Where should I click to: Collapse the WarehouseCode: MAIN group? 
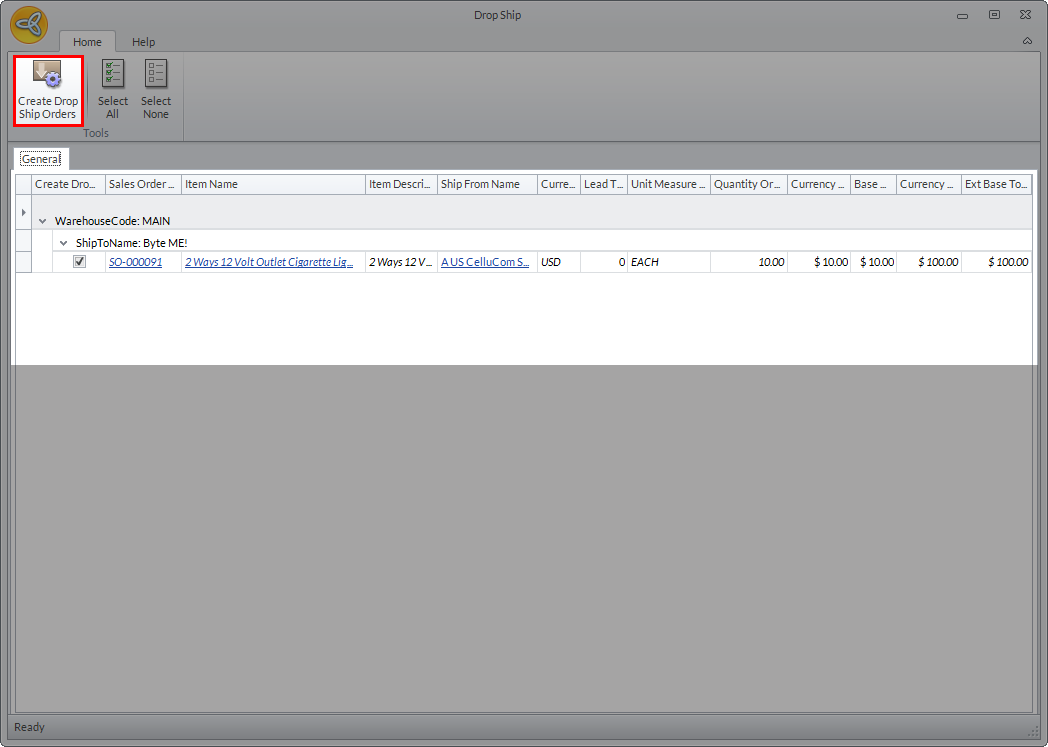pyautogui.click(x=42, y=220)
